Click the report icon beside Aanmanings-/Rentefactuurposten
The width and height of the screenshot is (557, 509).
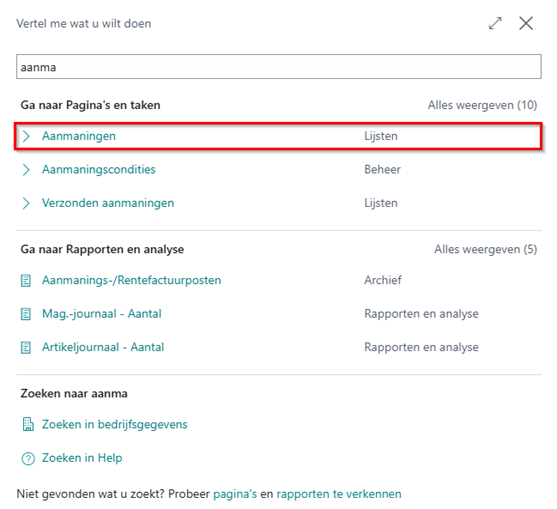click(26, 281)
